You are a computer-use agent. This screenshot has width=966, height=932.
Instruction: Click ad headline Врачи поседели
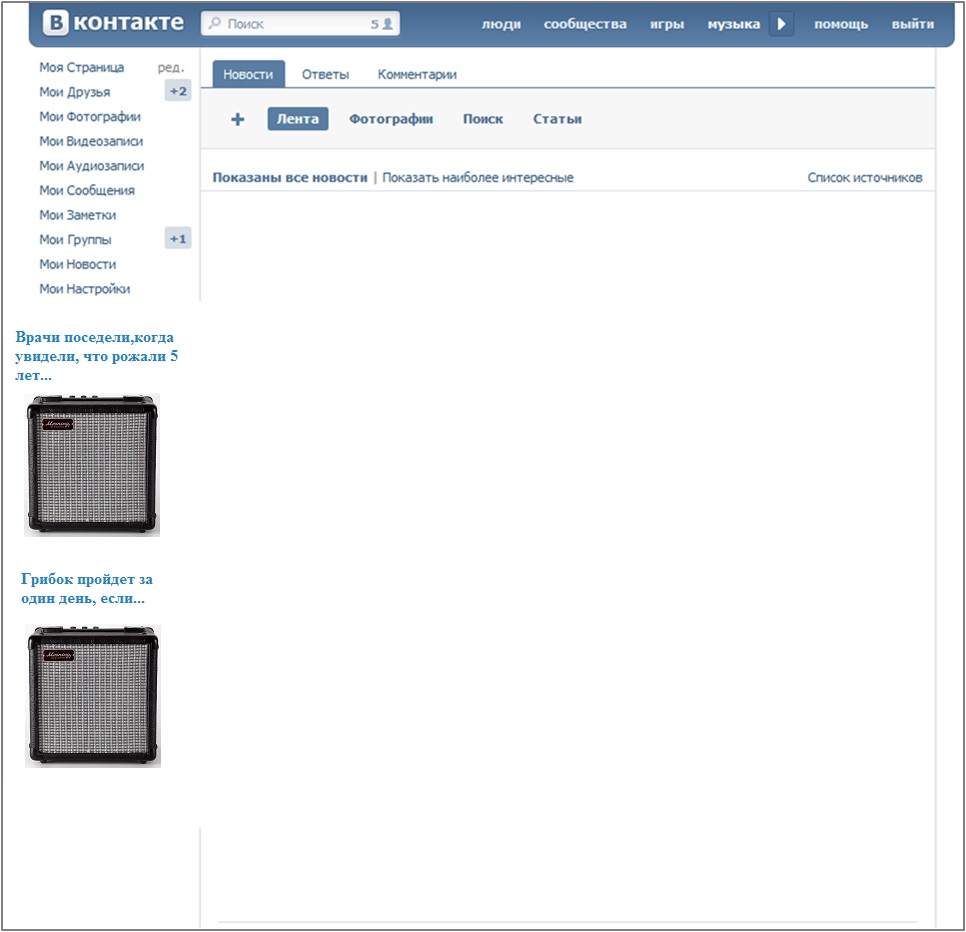(x=96, y=356)
